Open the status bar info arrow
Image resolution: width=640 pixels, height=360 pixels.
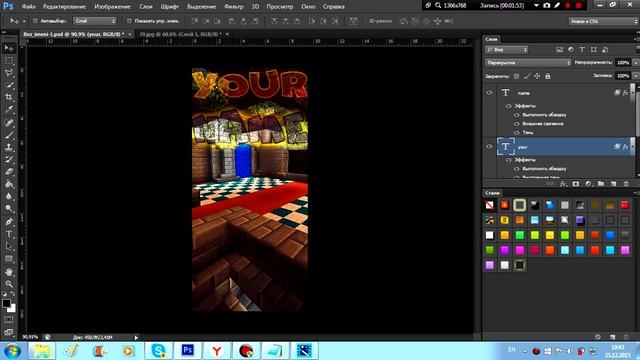136,337
